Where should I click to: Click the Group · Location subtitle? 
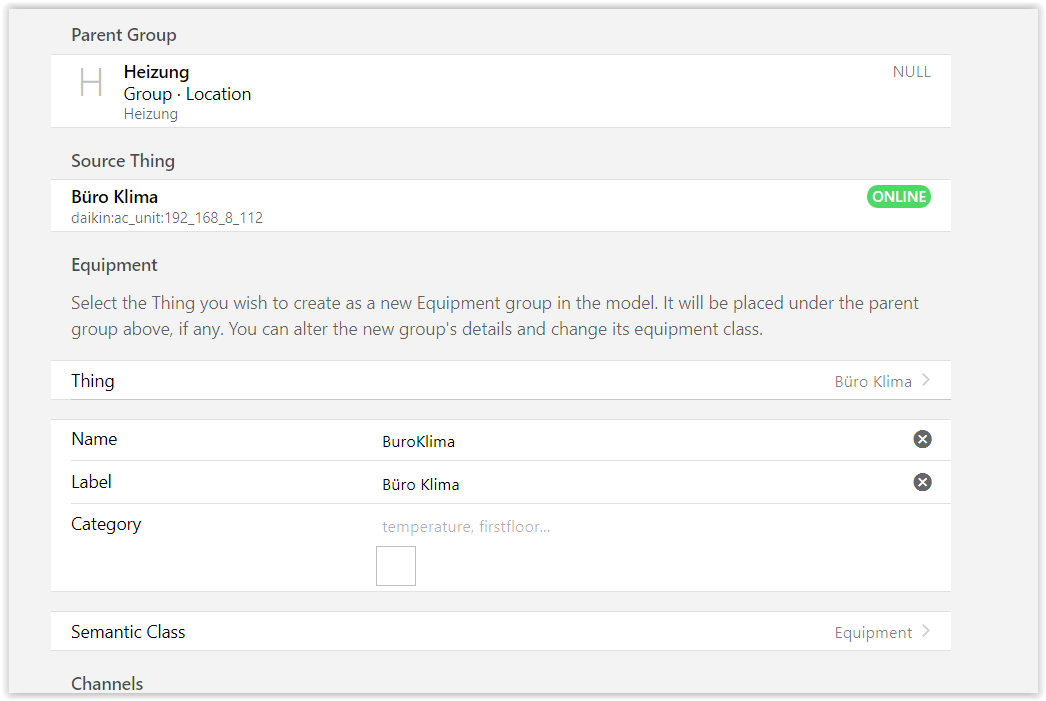tap(187, 94)
